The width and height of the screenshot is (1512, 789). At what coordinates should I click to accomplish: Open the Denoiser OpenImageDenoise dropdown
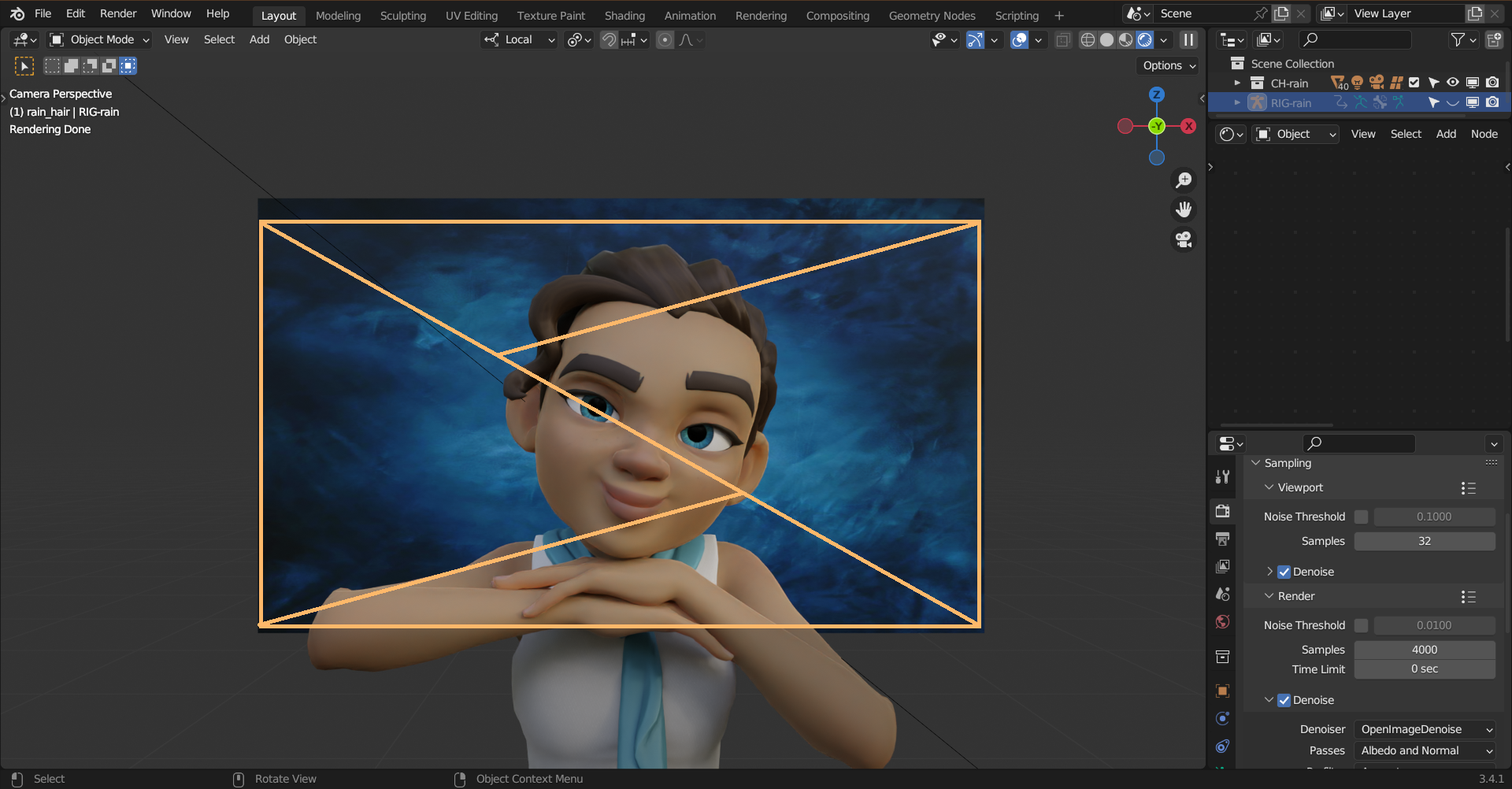tap(1425, 730)
